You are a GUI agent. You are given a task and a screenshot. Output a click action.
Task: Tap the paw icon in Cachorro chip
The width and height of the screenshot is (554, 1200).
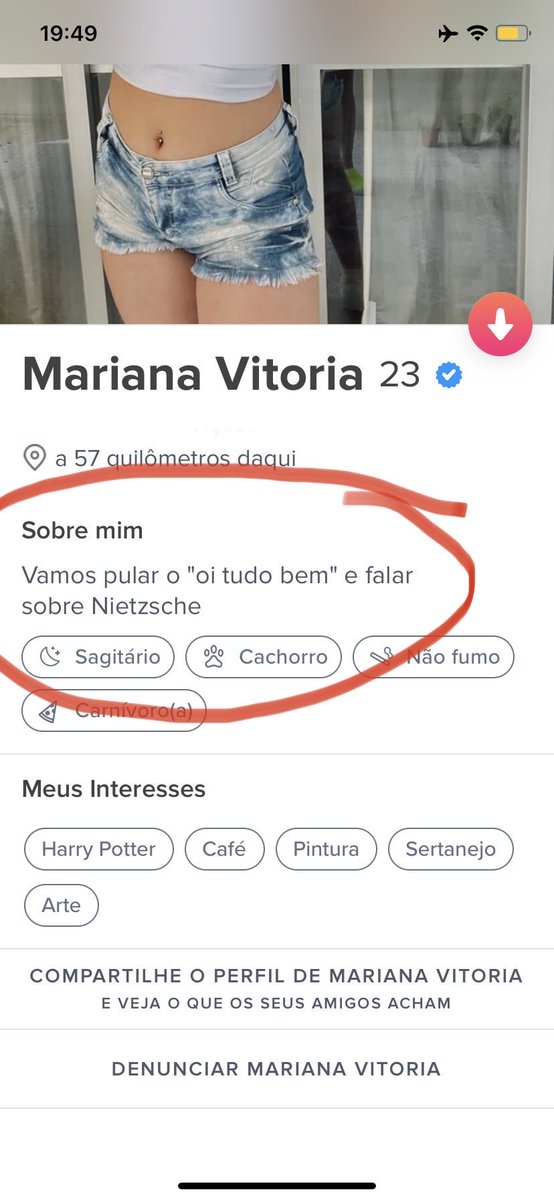coord(214,657)
